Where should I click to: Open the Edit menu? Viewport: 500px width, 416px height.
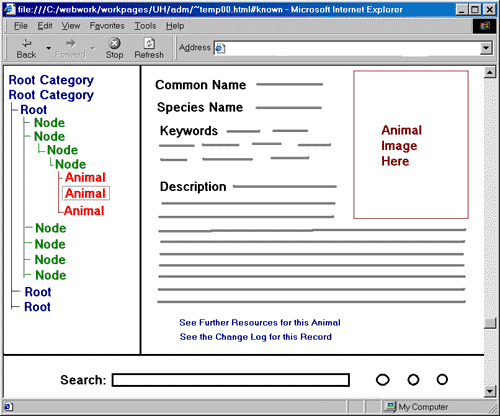click(45, 26)
